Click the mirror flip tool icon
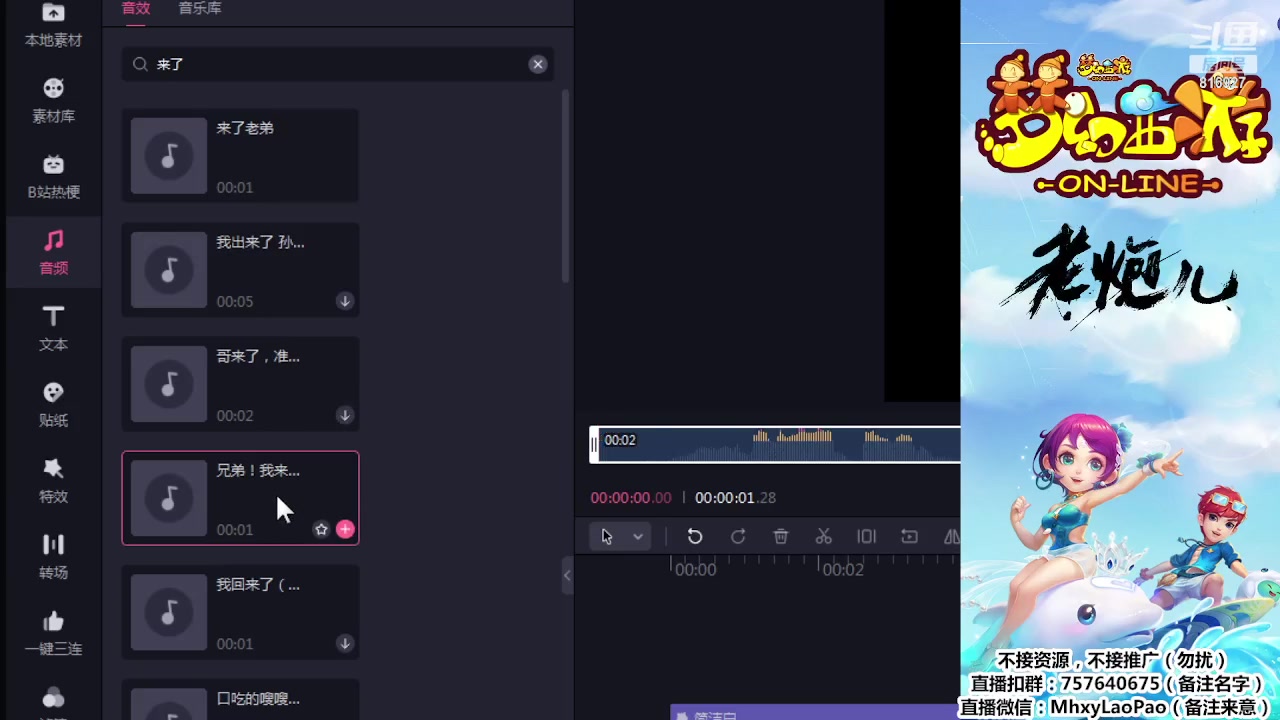Viewport: 1280px width, 720px height. (x=951, y=537)
